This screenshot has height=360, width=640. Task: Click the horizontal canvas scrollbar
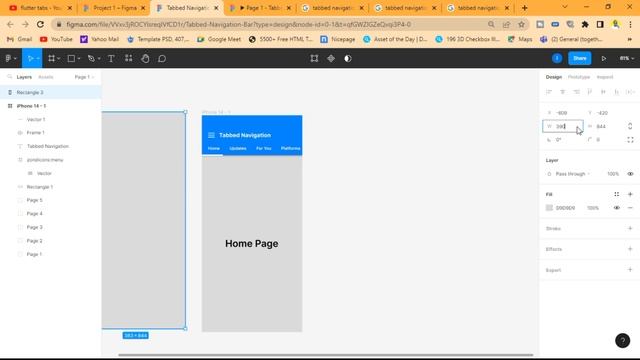(325, 355)
